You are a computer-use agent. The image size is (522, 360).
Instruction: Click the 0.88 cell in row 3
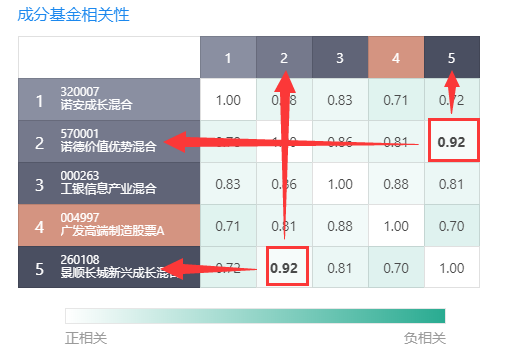396,184
